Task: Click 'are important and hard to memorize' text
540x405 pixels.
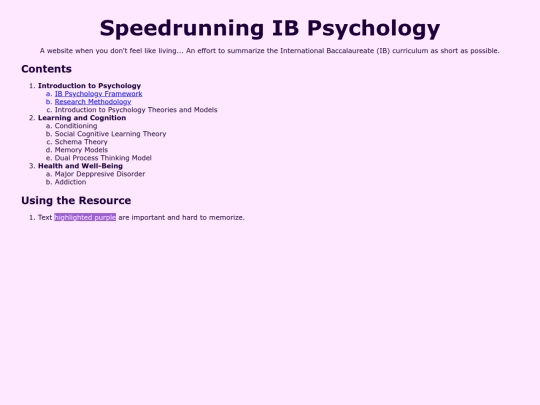Action: click(181, 217)
